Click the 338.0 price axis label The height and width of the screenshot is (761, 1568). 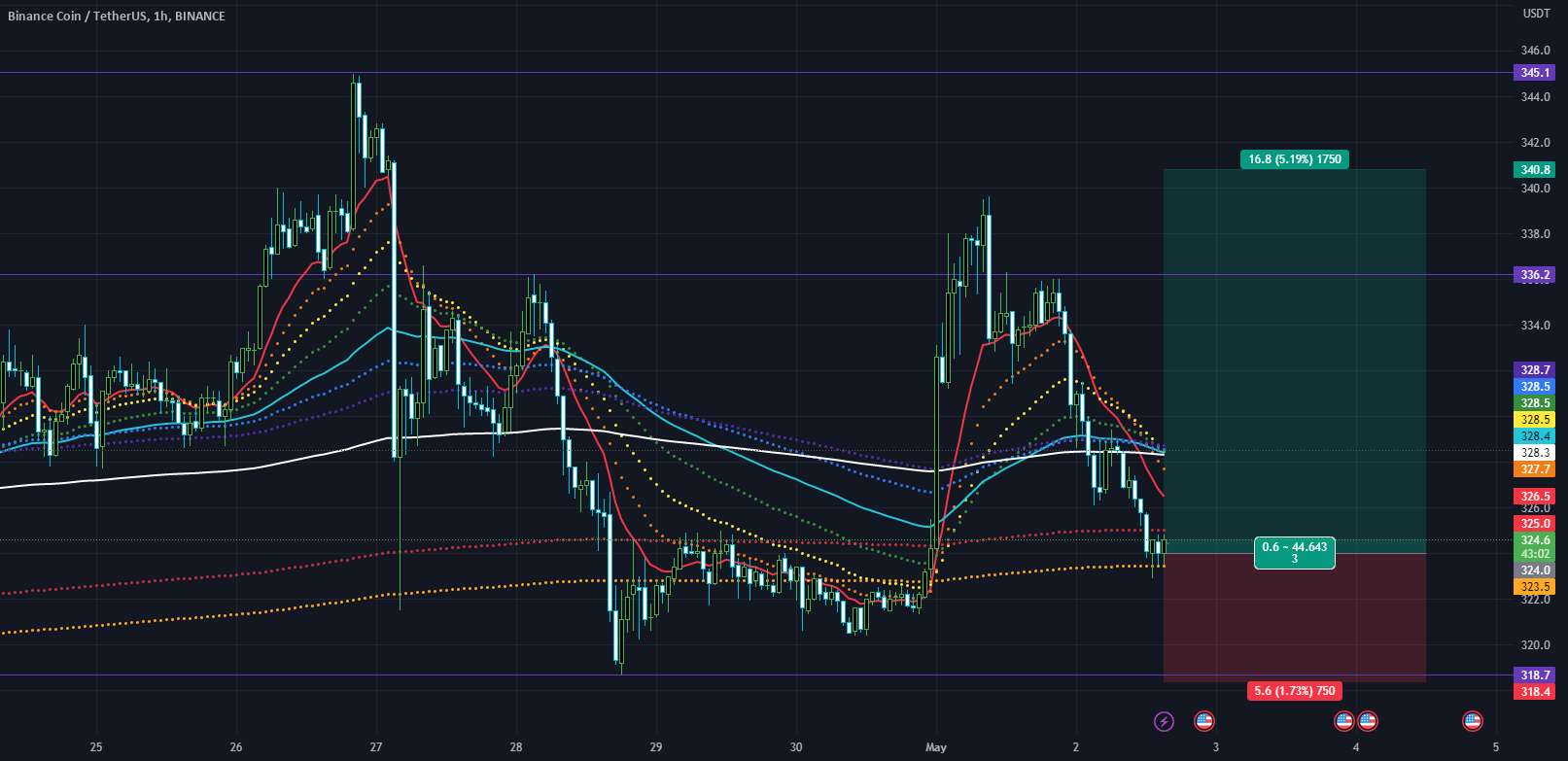click(x=1536, y=234)
